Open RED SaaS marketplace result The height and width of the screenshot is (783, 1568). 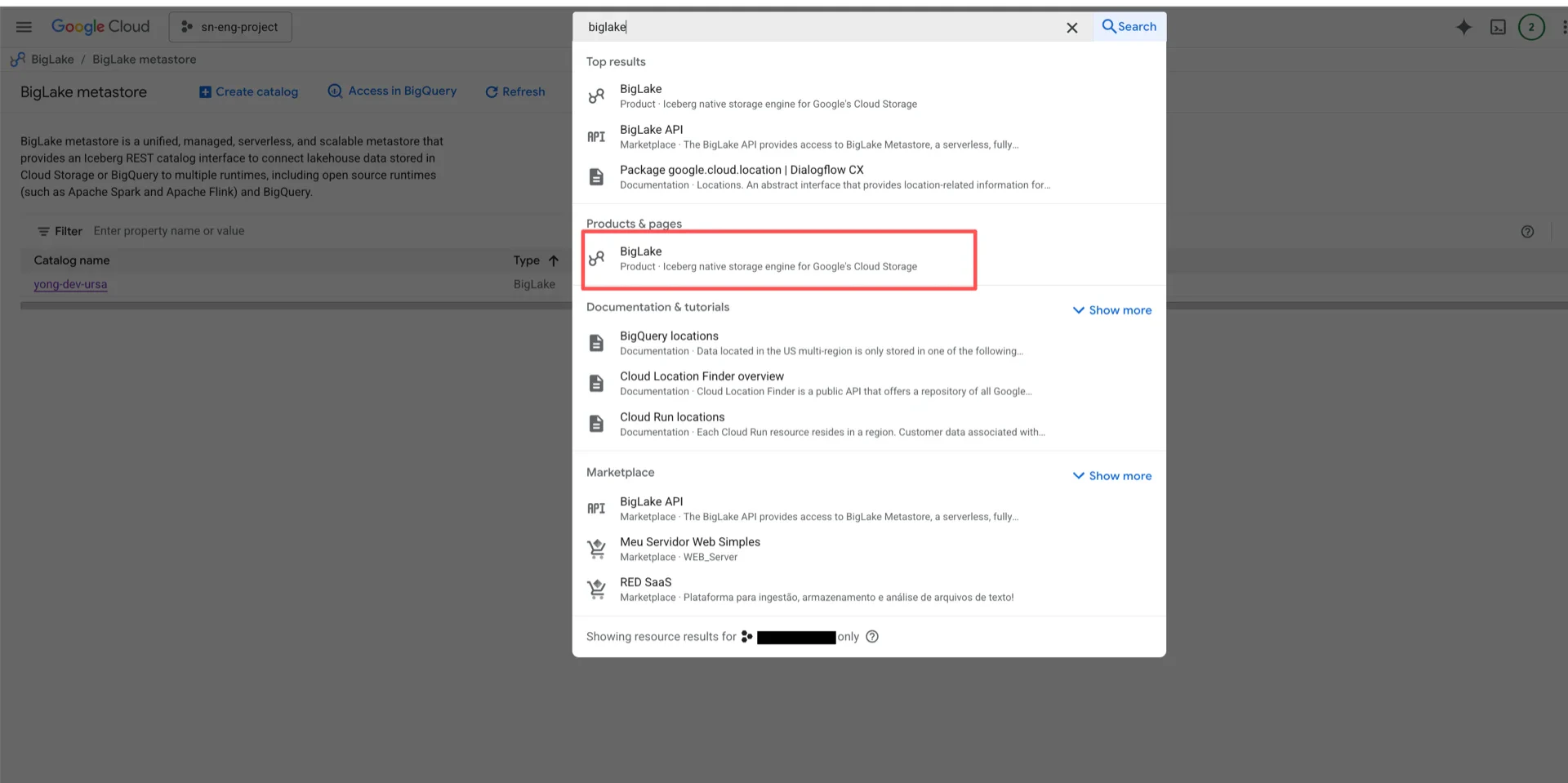point(869,589)
